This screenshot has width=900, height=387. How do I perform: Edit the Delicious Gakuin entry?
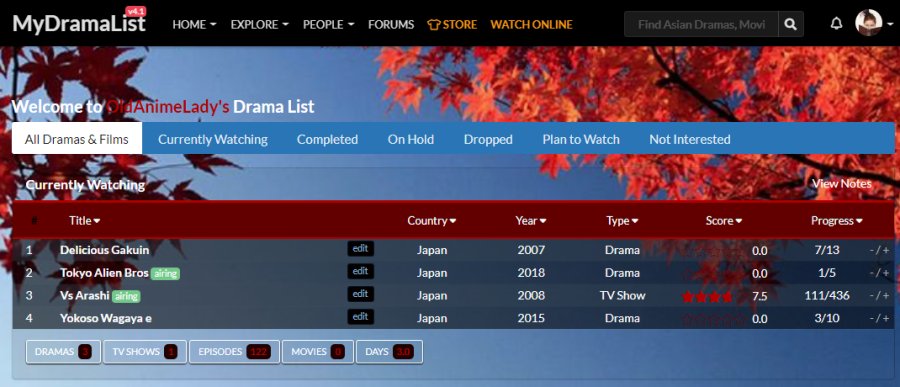point(360,249)
